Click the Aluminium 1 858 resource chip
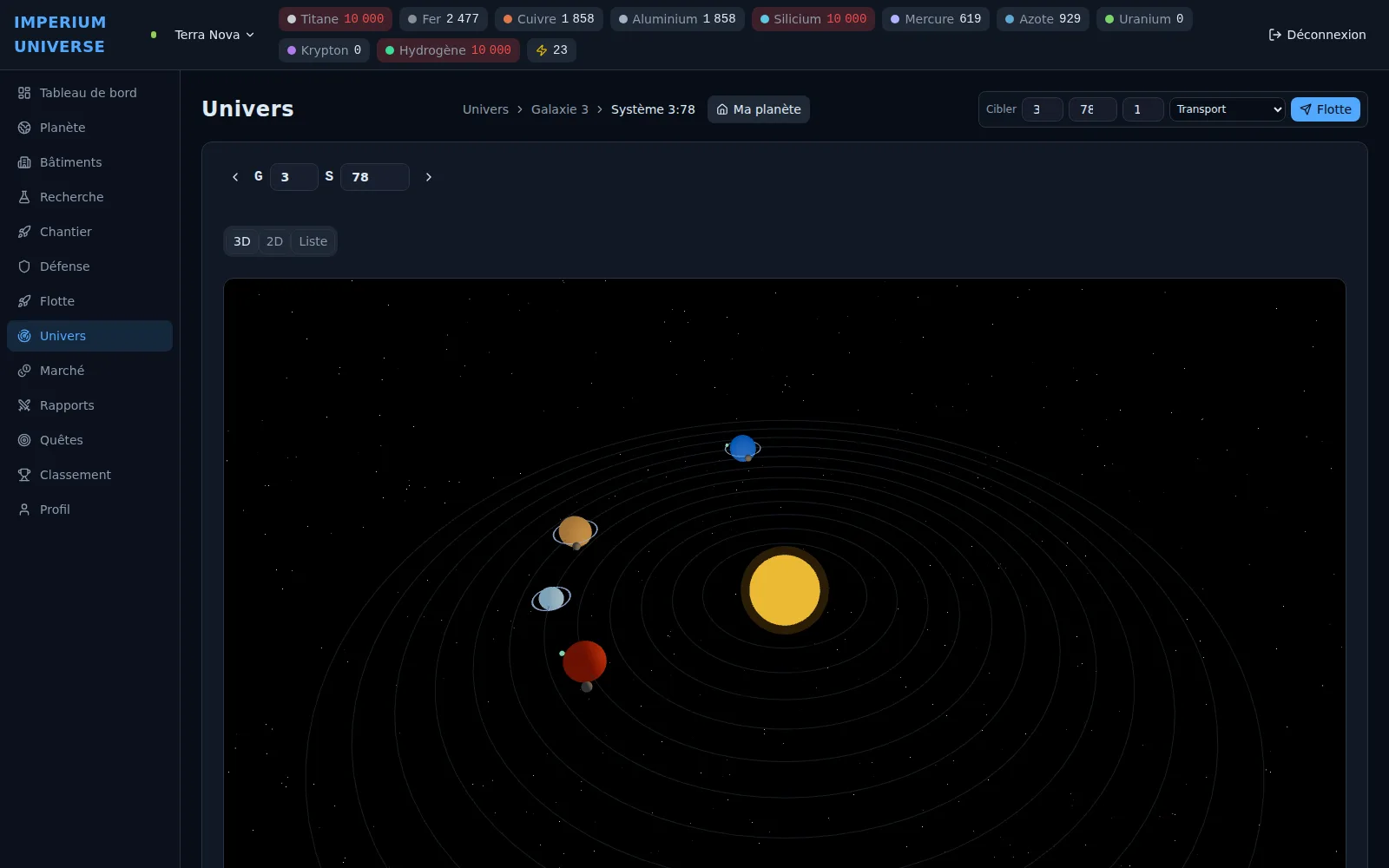Image resolution: width=1389 pixels, height=868 pixels. [677, 19]
